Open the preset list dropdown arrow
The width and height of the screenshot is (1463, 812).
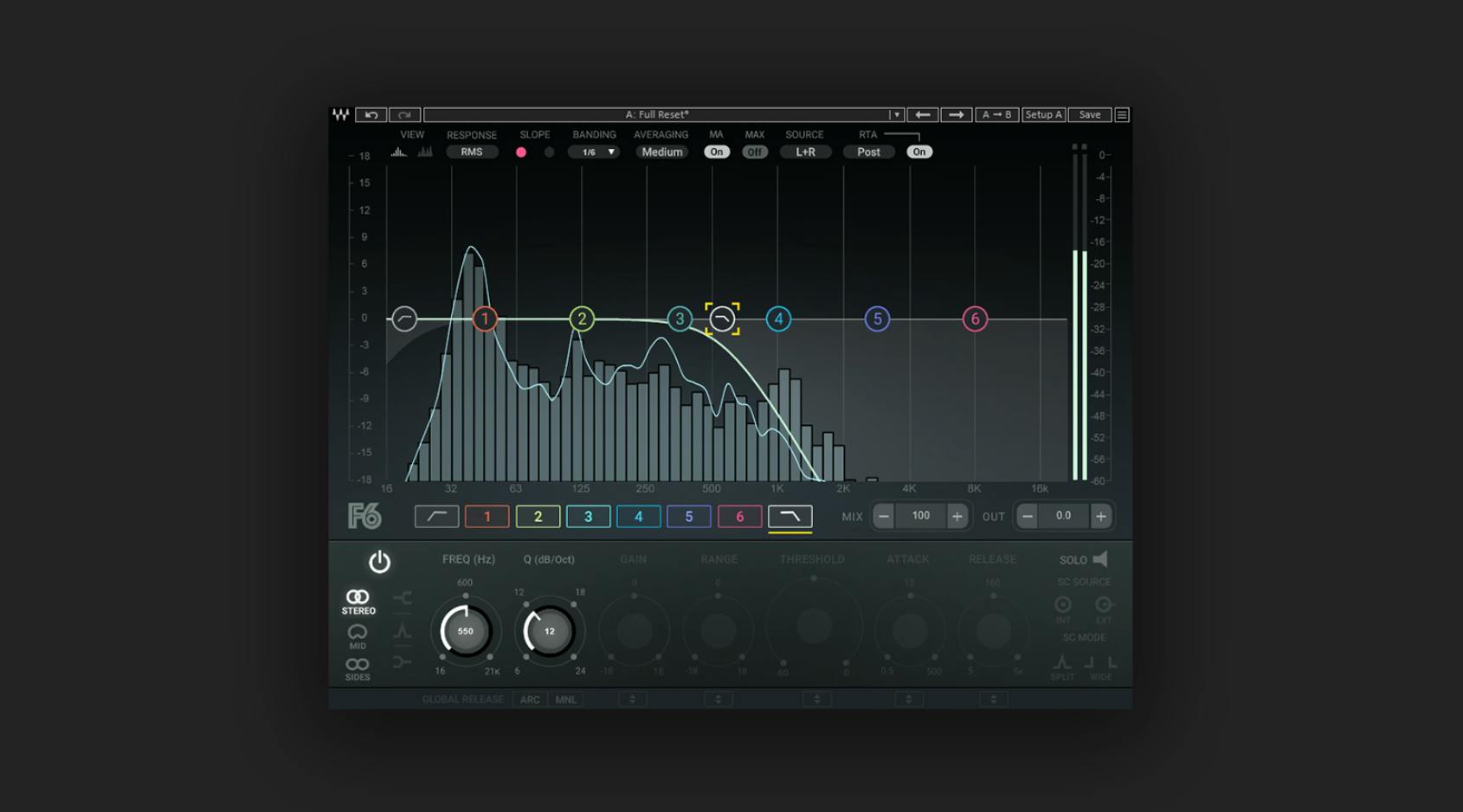897,114
